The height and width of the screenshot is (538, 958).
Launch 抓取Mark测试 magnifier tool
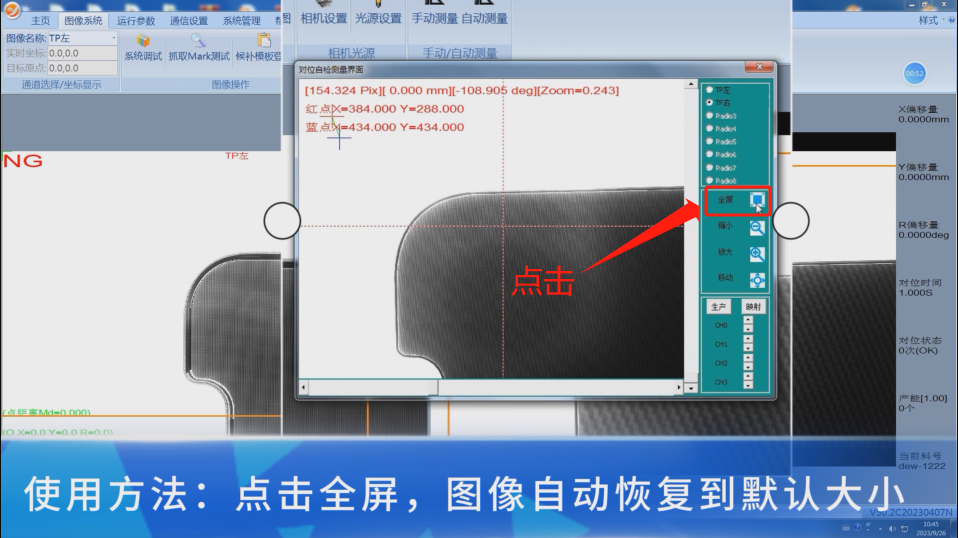click(x=198, y=47)
